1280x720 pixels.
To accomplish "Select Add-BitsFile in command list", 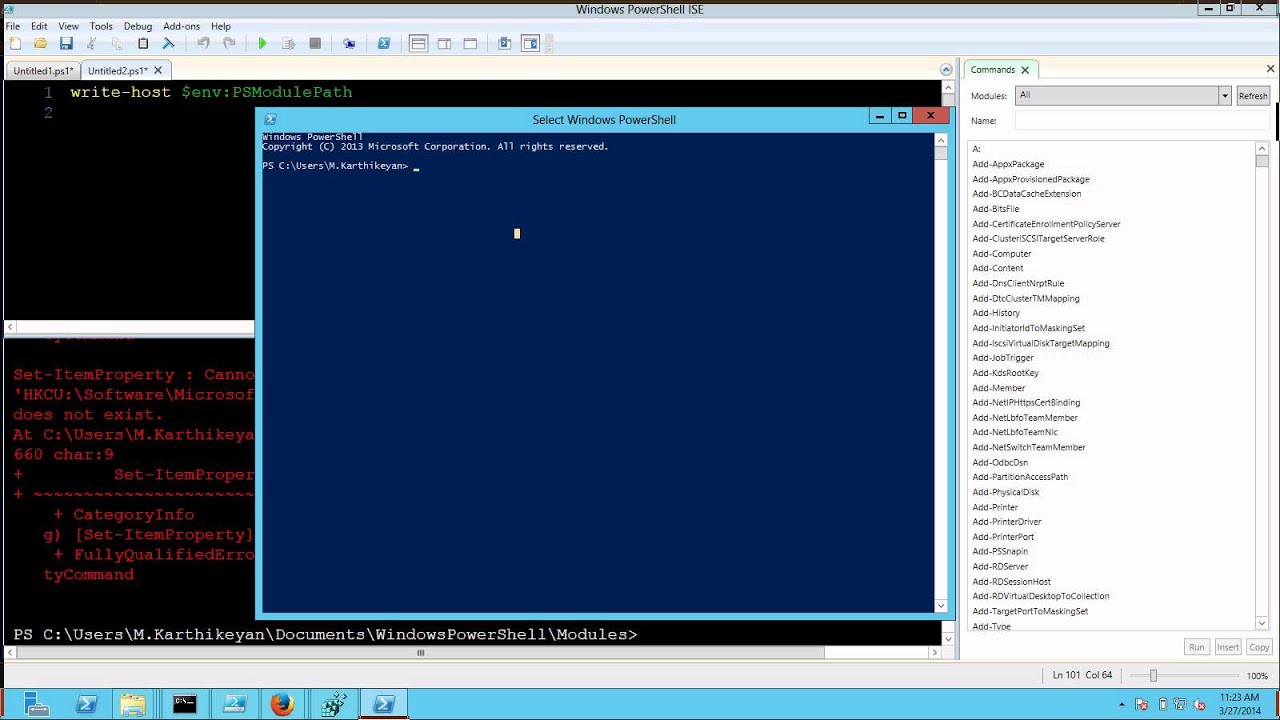I will pos(996,209).
